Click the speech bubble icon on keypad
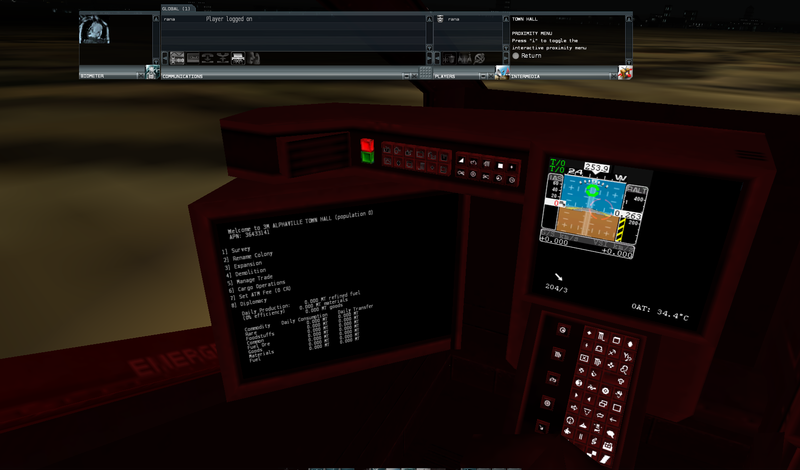Viewport: 800px width, 470px height. point(611,433)
